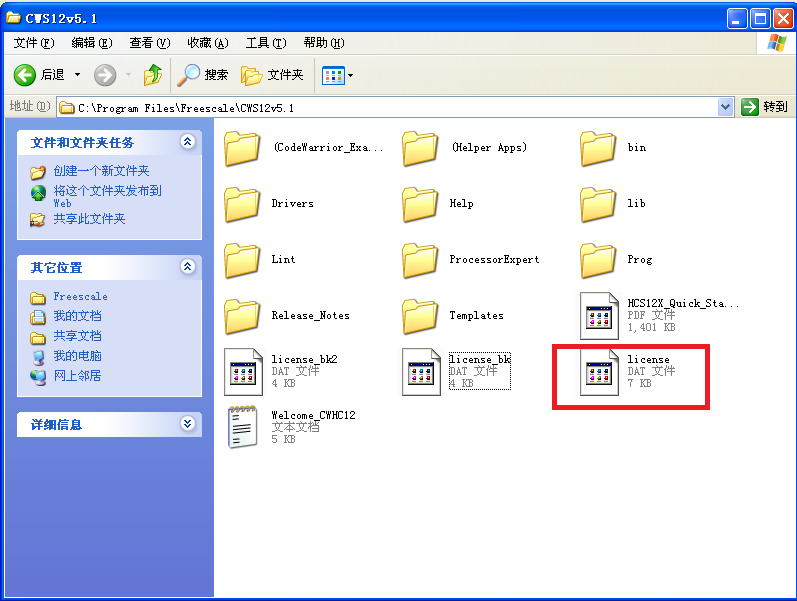The image size is (797, 601).
Task: Click the ProcessorExpert folder name text
Action: click(x=494, y=260)
